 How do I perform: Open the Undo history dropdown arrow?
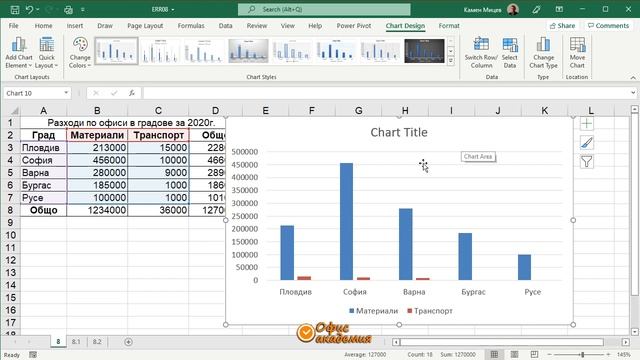pos(38,9)
